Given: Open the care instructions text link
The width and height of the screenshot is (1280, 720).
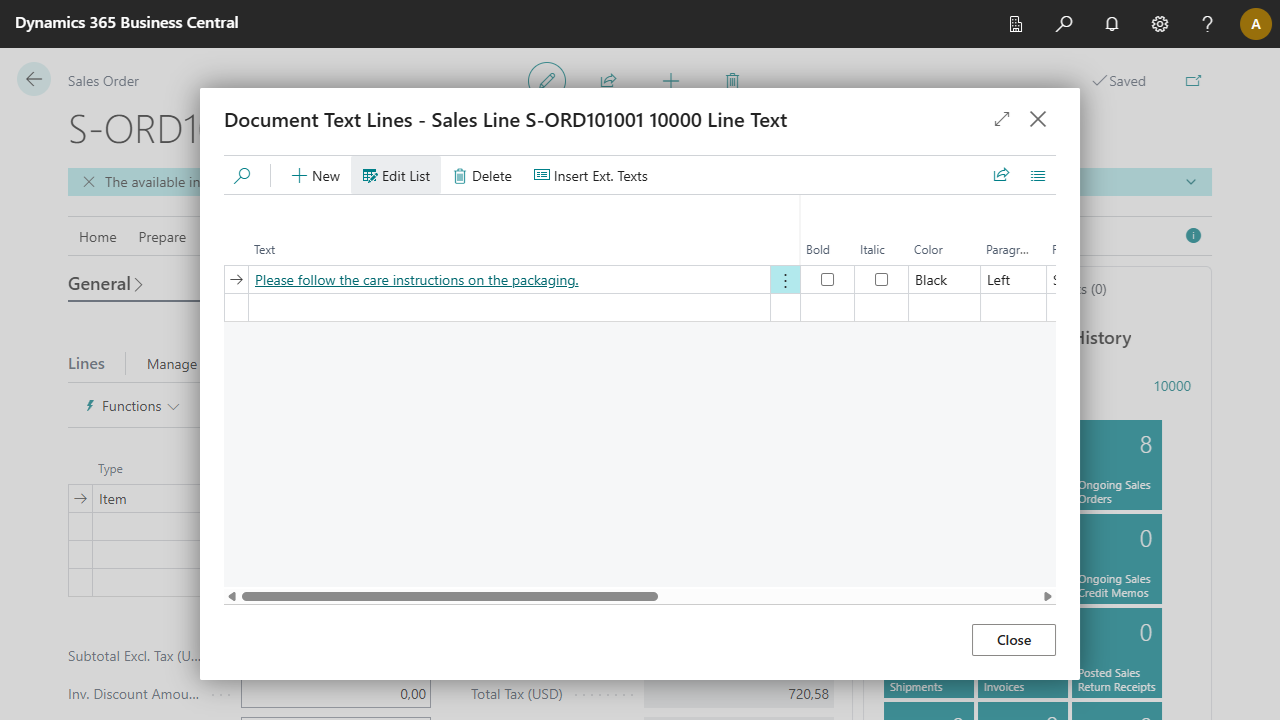Looking at the screenshot, I should pyautogui.click(x=416, y=281).
